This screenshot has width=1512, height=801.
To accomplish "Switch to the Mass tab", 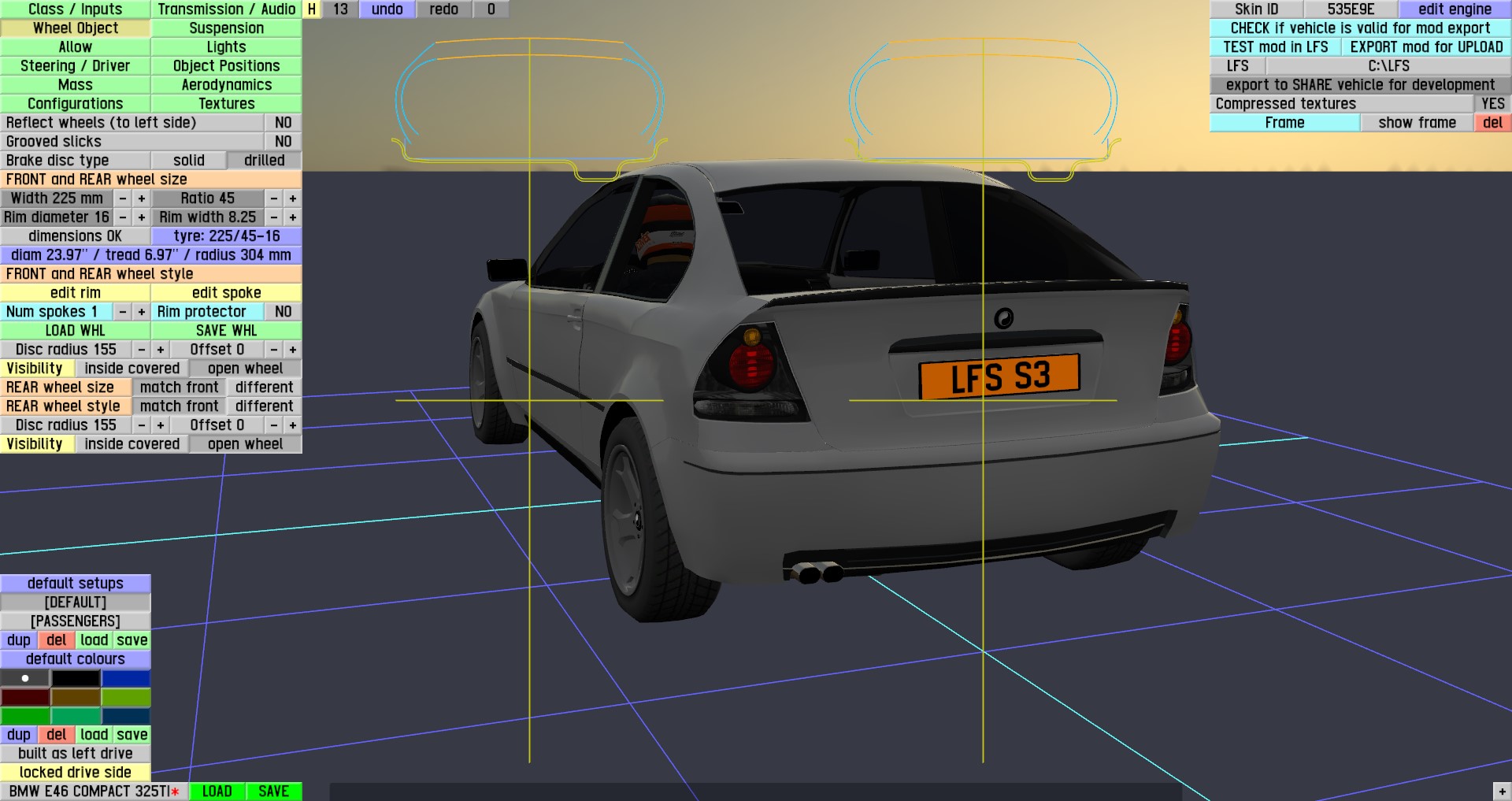I will pyautogui.click(x=75, y=85).
